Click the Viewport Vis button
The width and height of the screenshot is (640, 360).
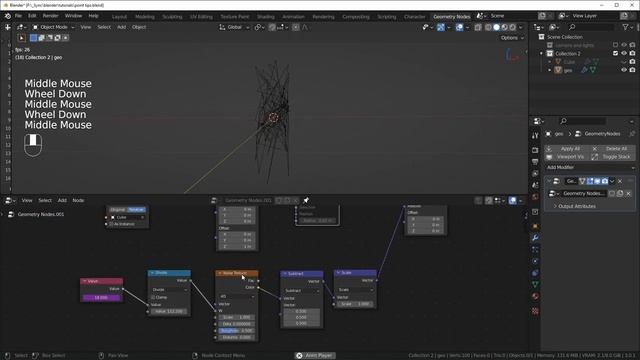click(567, 157)
